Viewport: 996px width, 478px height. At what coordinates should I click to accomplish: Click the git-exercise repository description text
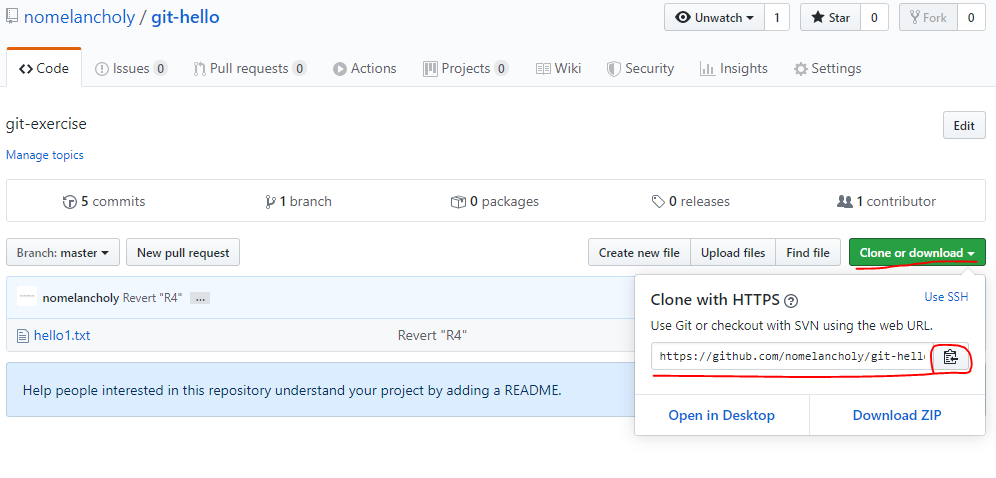click(x=46, y=124)
